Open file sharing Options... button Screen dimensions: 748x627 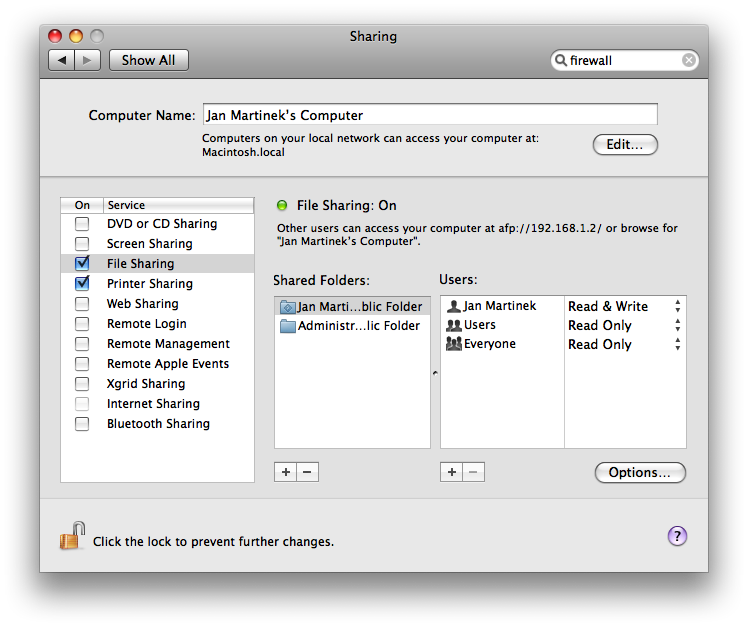pyautogui.click(x=640, y=472)
